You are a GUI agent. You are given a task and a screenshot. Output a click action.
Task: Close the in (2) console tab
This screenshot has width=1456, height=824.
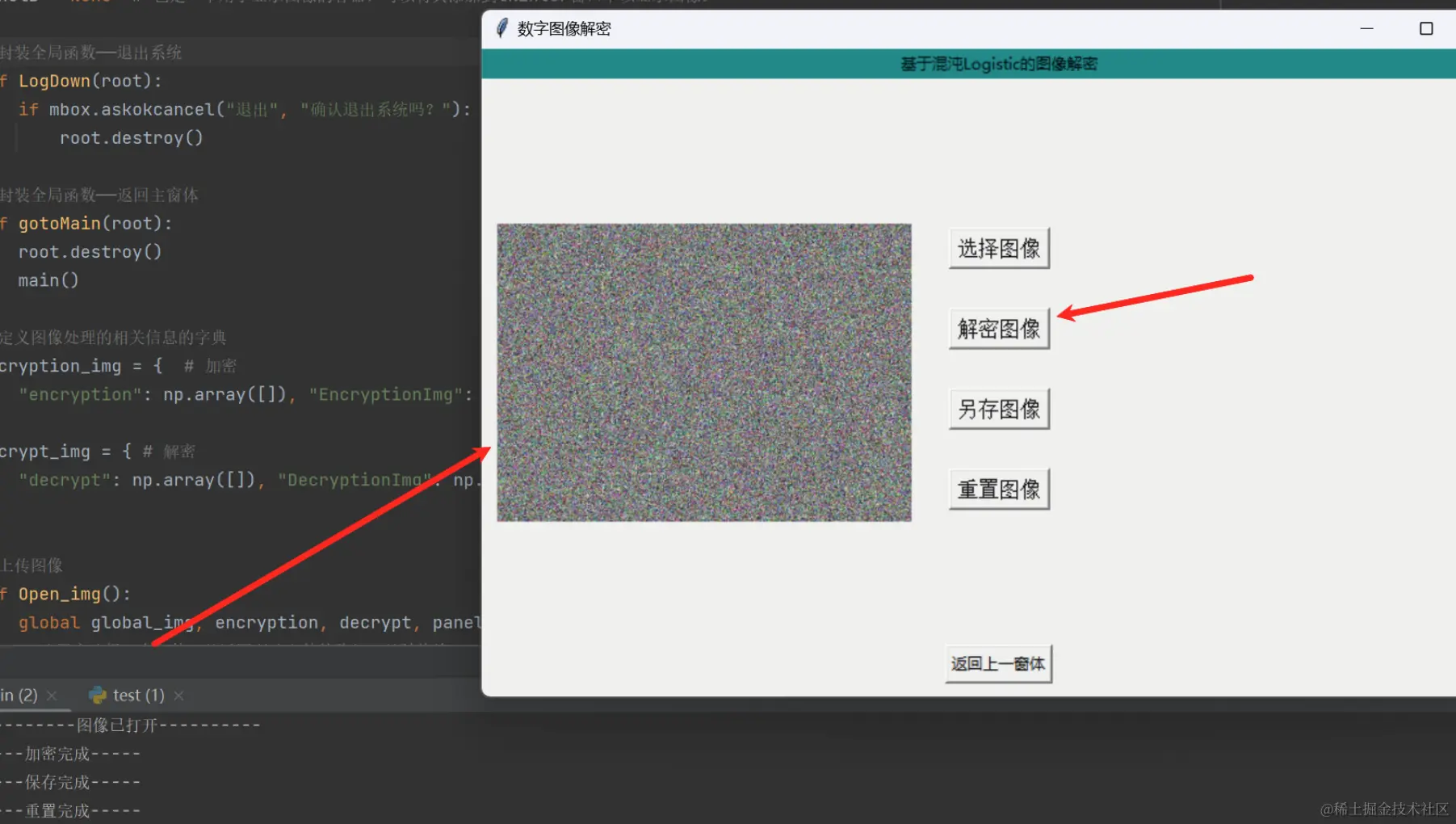click(x=52, y=695)
